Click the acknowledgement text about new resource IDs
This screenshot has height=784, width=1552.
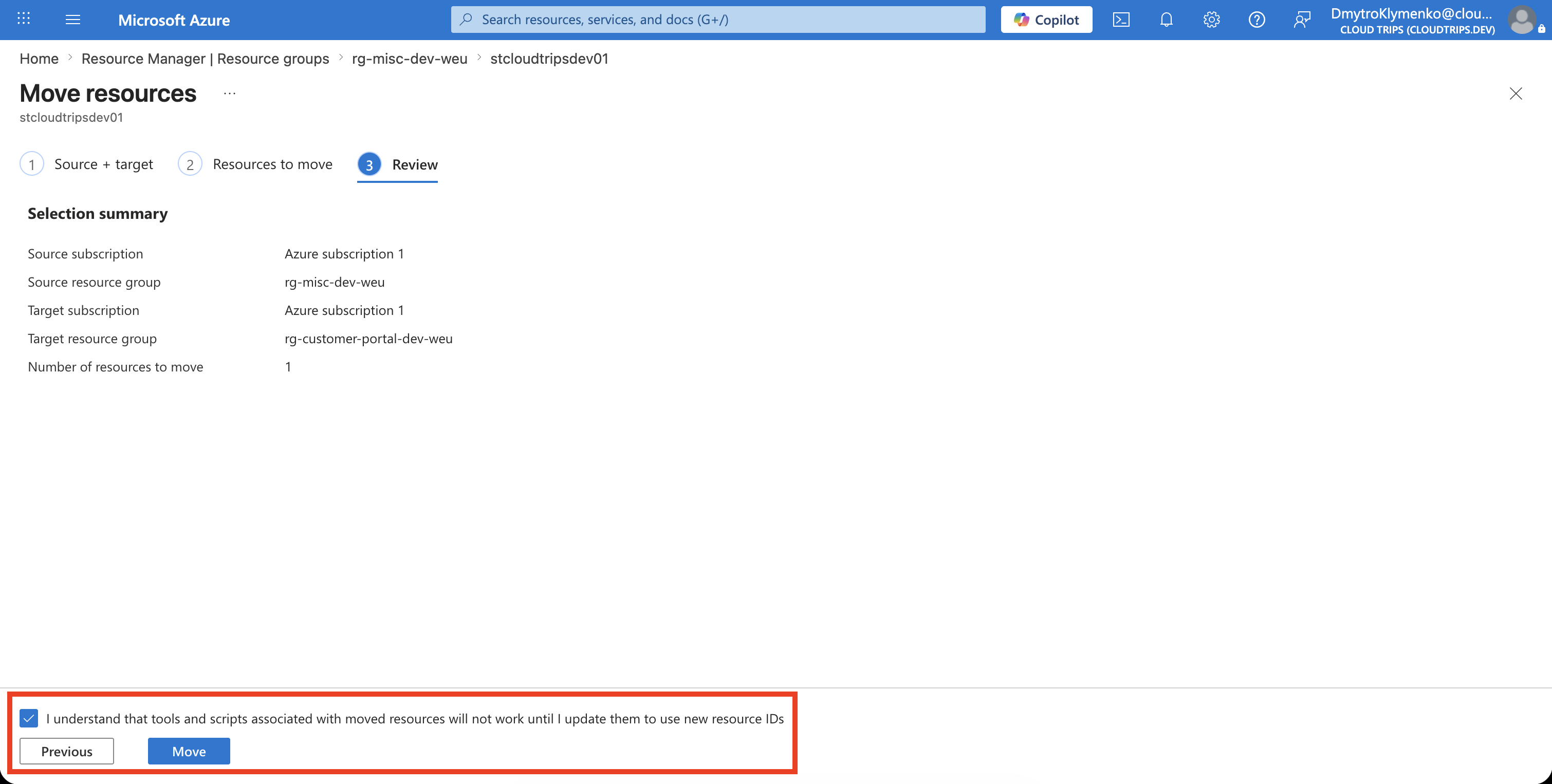pos(415,718)
